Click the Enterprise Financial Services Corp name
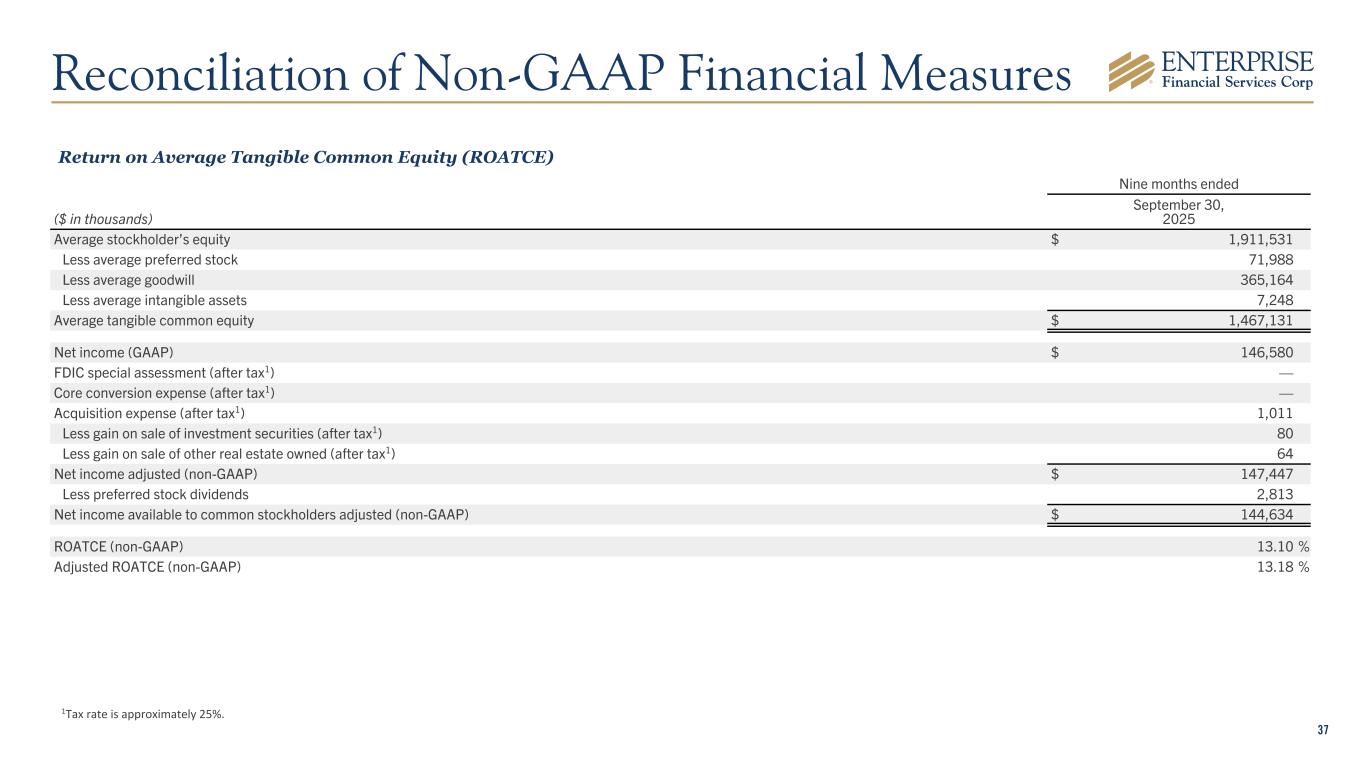 [1234, 70]
